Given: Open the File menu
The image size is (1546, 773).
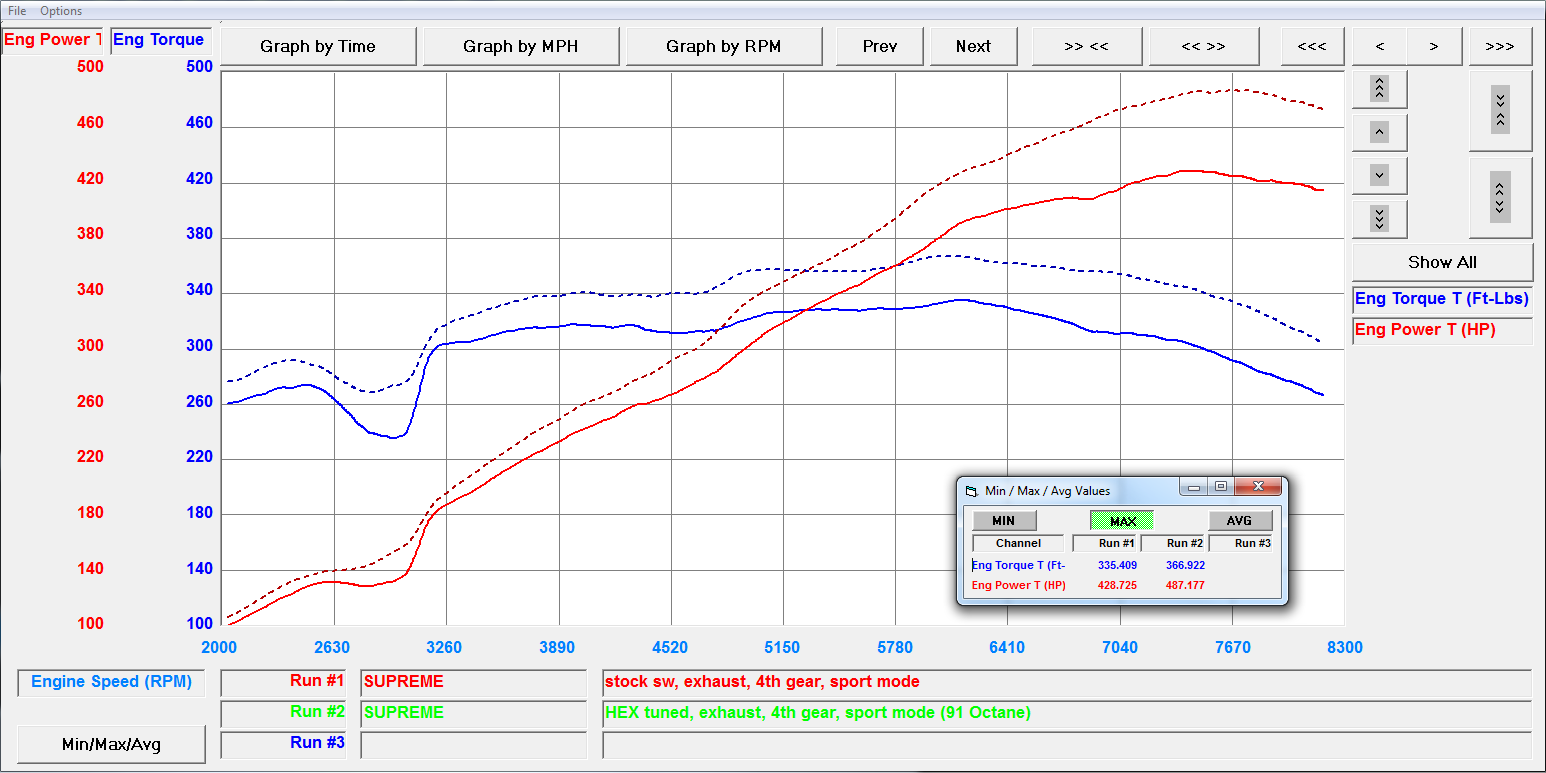Looking at the screenshot, I should coord(17,11).
